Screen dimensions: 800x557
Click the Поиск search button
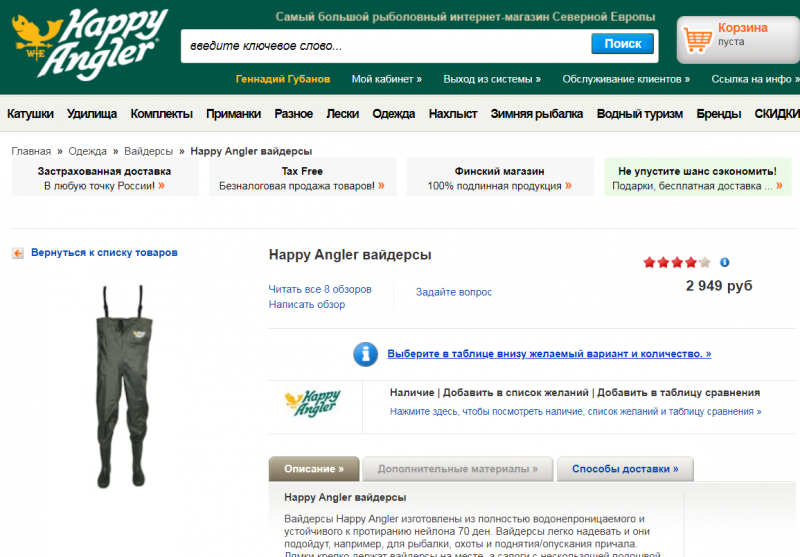(x=622, y=44)
